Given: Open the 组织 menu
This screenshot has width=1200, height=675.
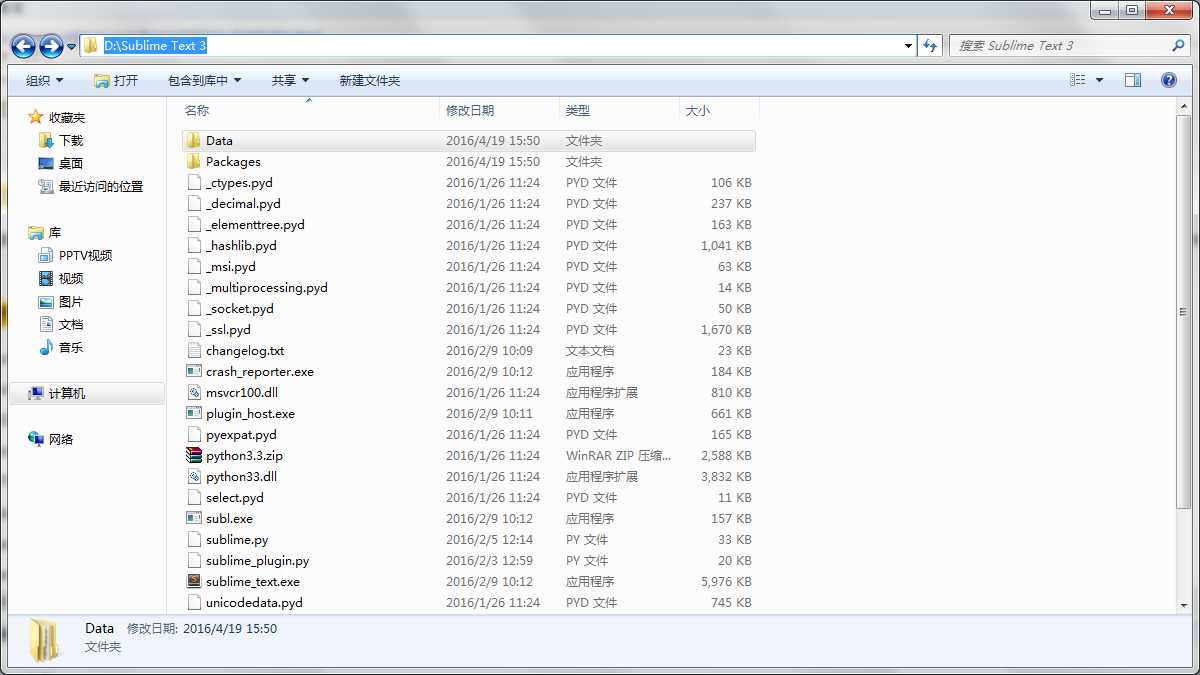Looking at the screenshot, I should (x=44, y=80).
